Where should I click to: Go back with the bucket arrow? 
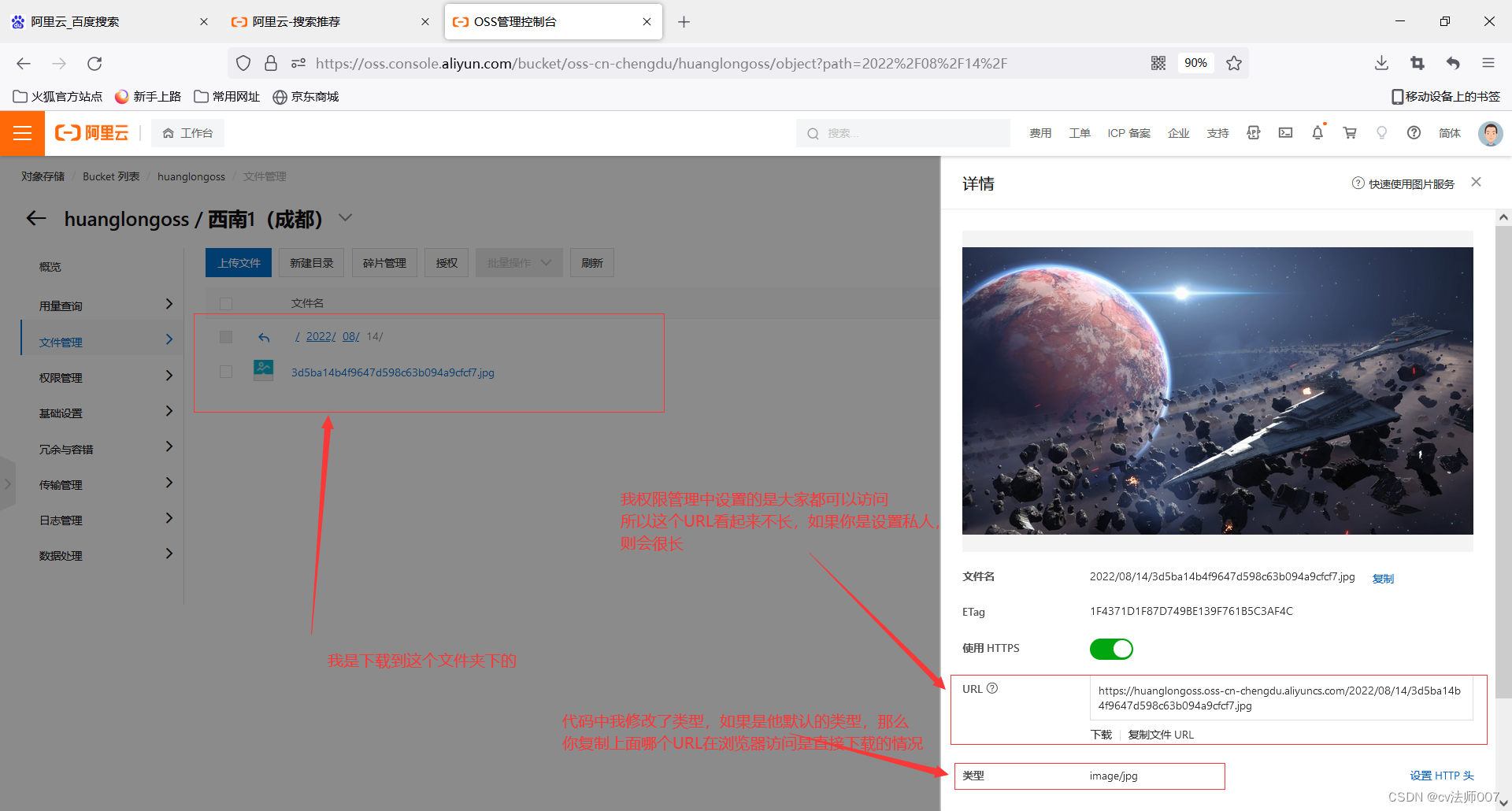click(x=36, y=218)
